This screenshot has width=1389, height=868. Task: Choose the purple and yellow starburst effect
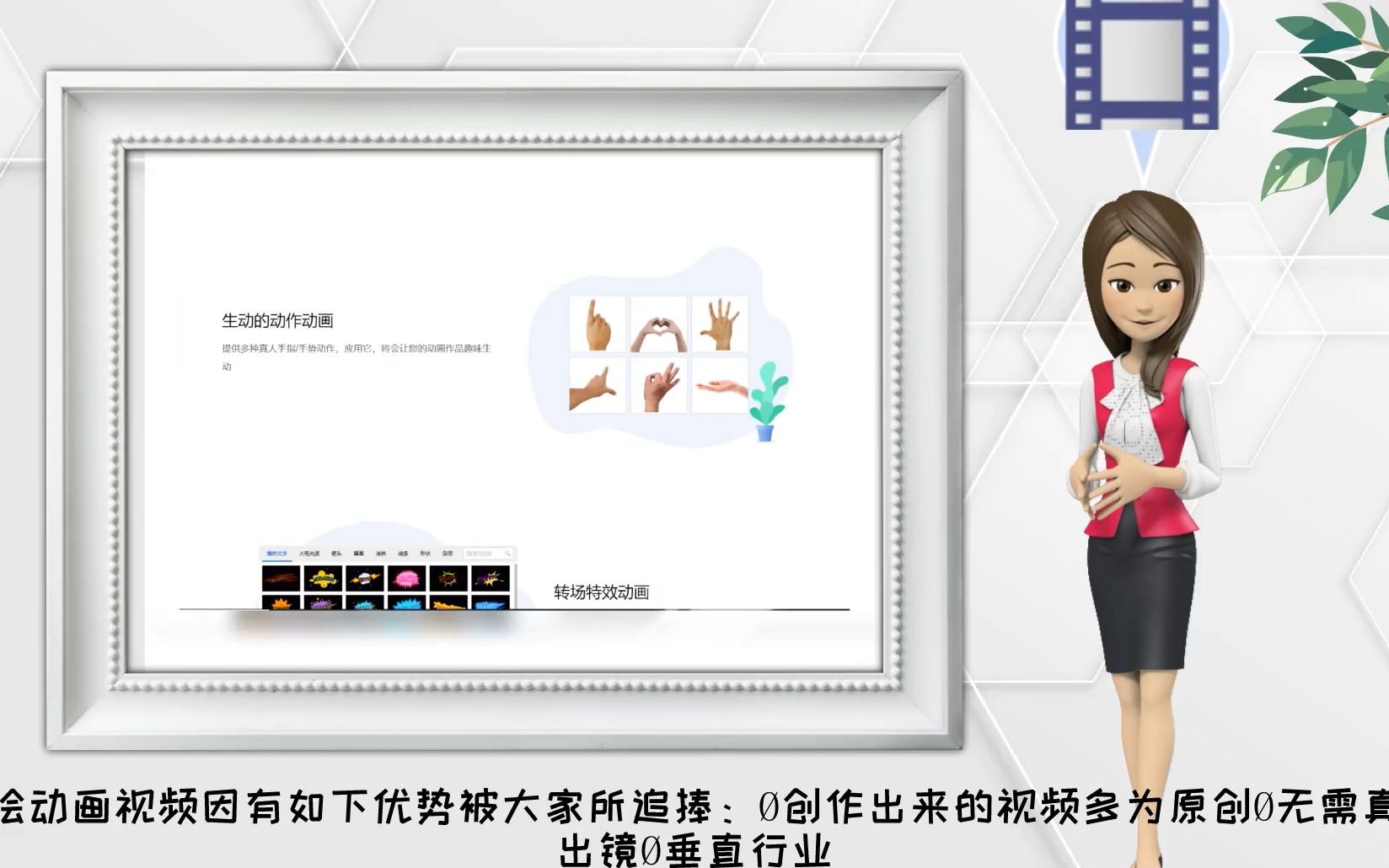(x=491, y=578)
